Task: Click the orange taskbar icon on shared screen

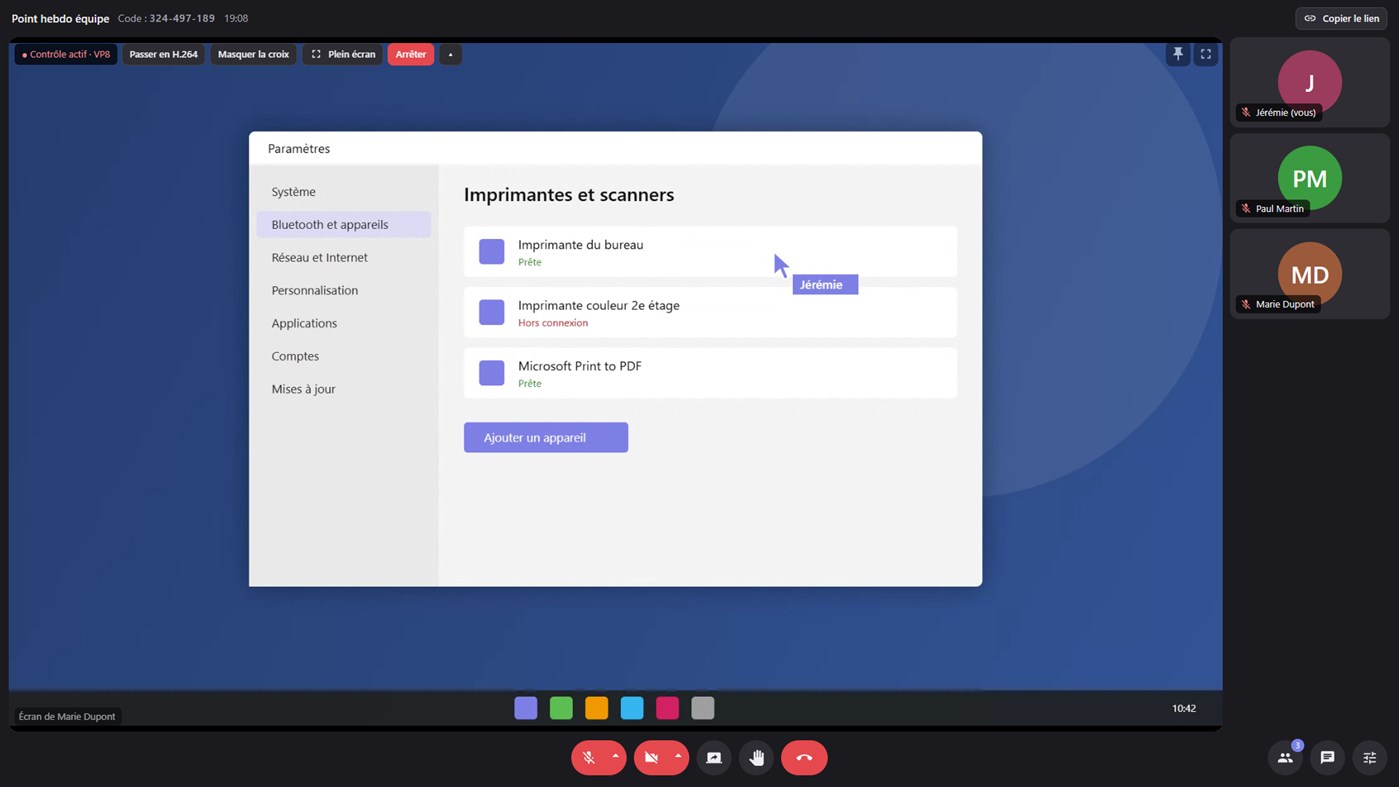Action: coord(597,708)
